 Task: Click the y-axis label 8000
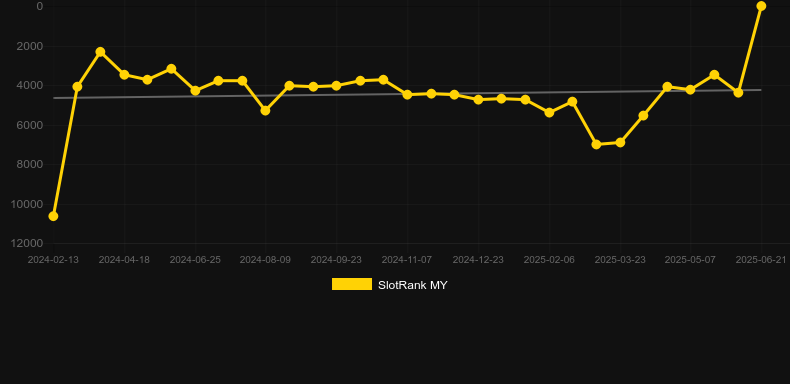pos(30,164)
